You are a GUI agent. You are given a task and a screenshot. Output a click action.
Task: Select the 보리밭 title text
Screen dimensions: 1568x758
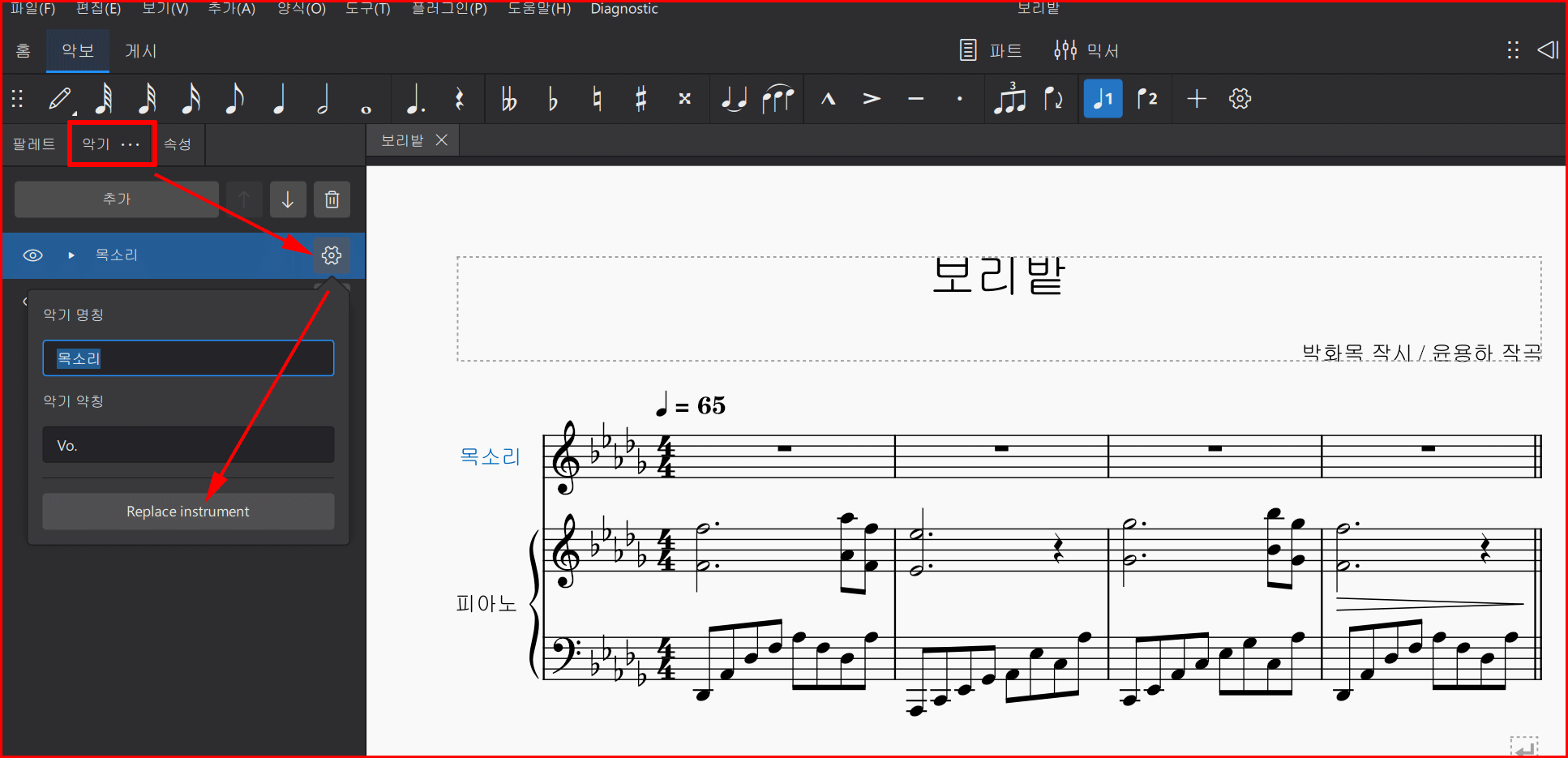(998, 276)
